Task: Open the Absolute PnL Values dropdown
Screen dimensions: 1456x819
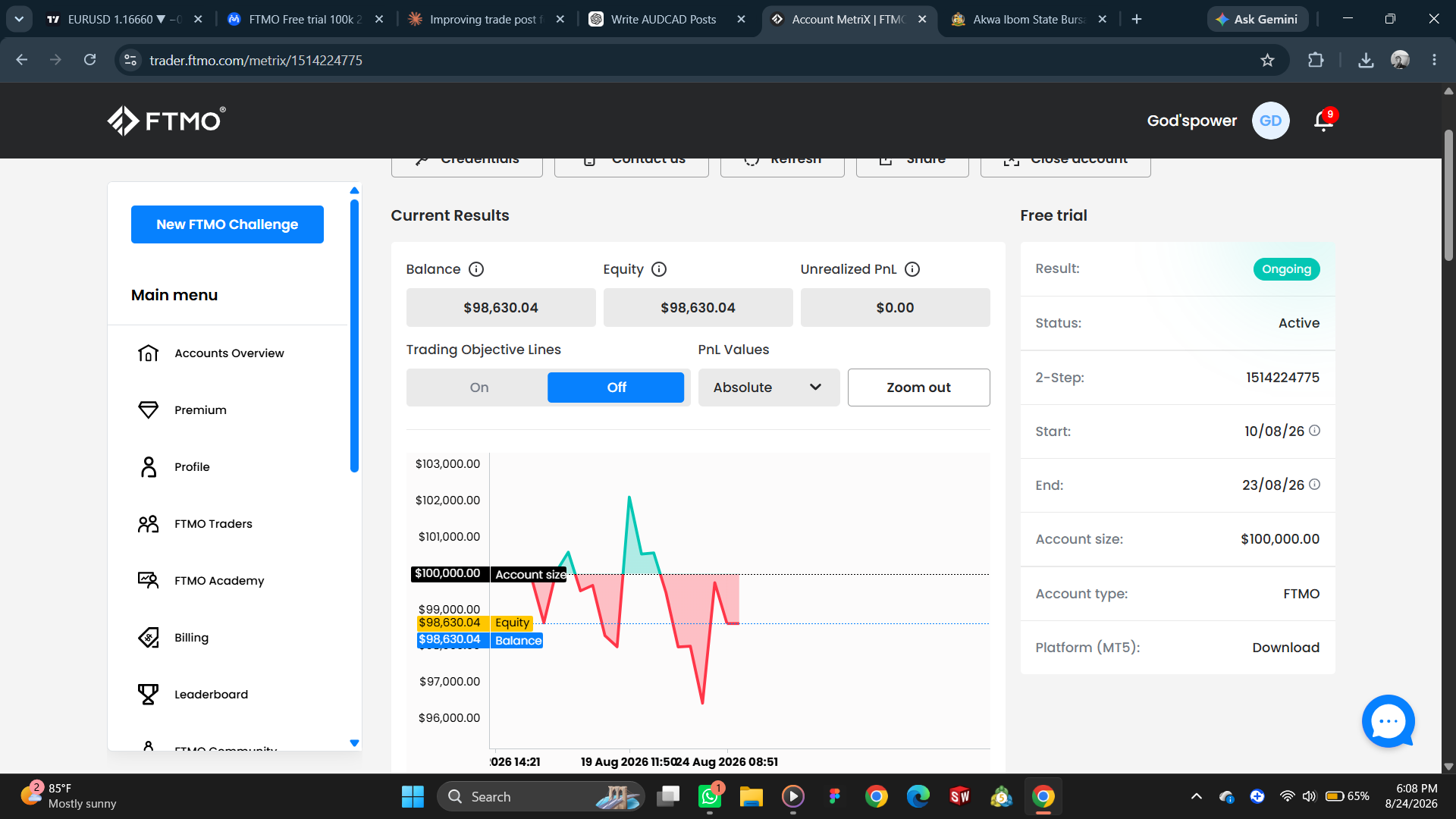Action: point(768,388)
